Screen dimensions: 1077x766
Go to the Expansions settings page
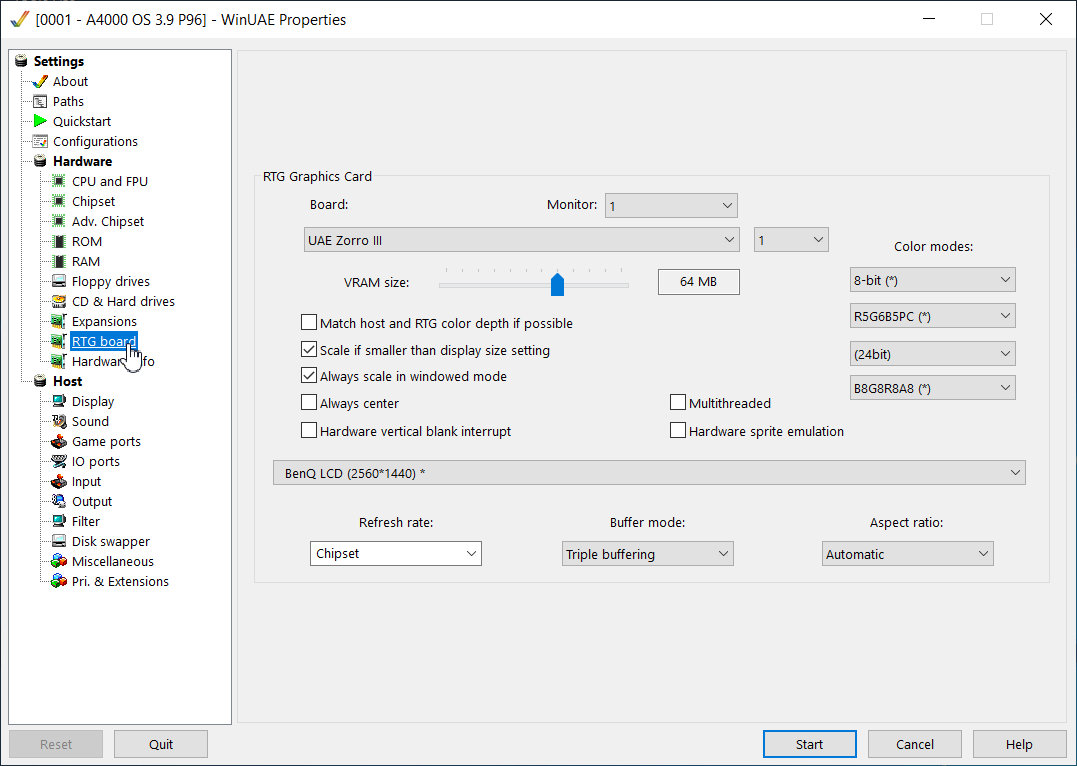tap(104, 321)
